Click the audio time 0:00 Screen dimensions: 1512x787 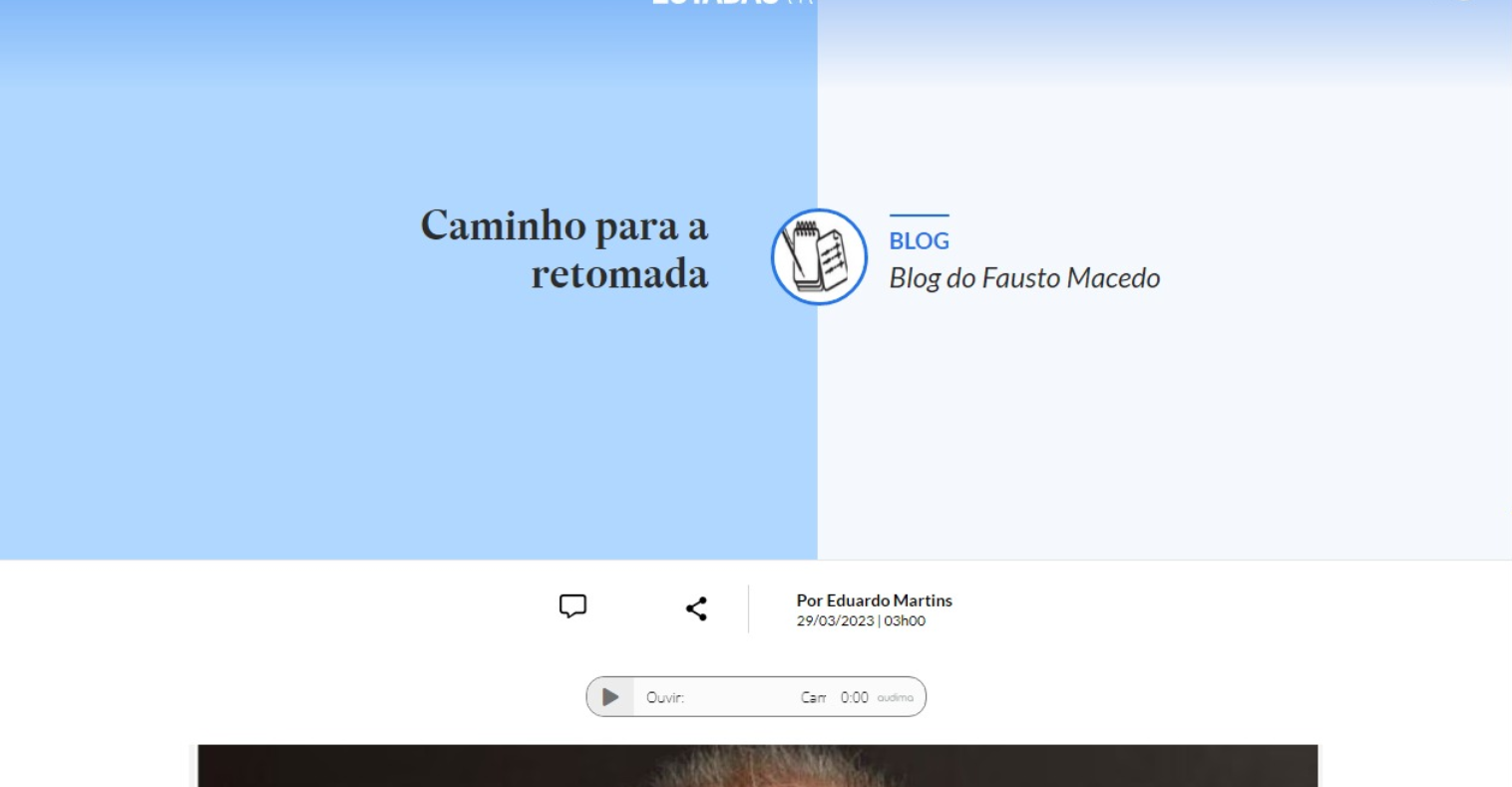pyautogui.click(x=854, y=697)
